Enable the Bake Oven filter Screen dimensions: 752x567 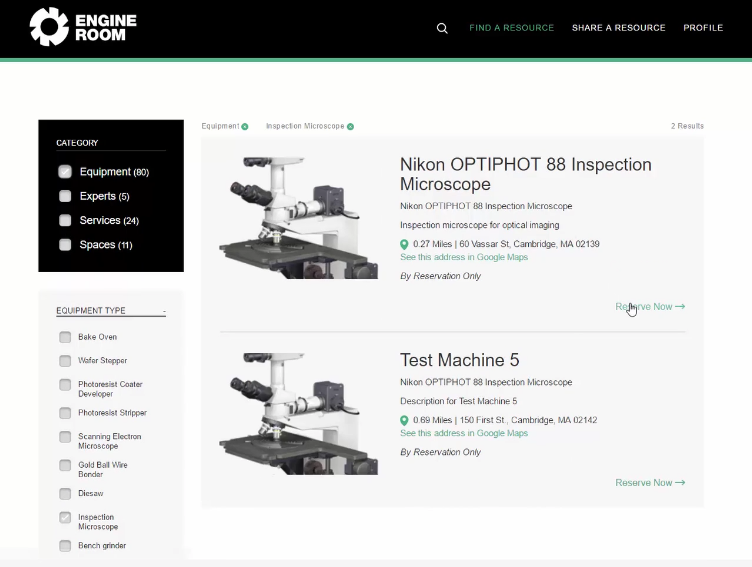pos(65,337)
